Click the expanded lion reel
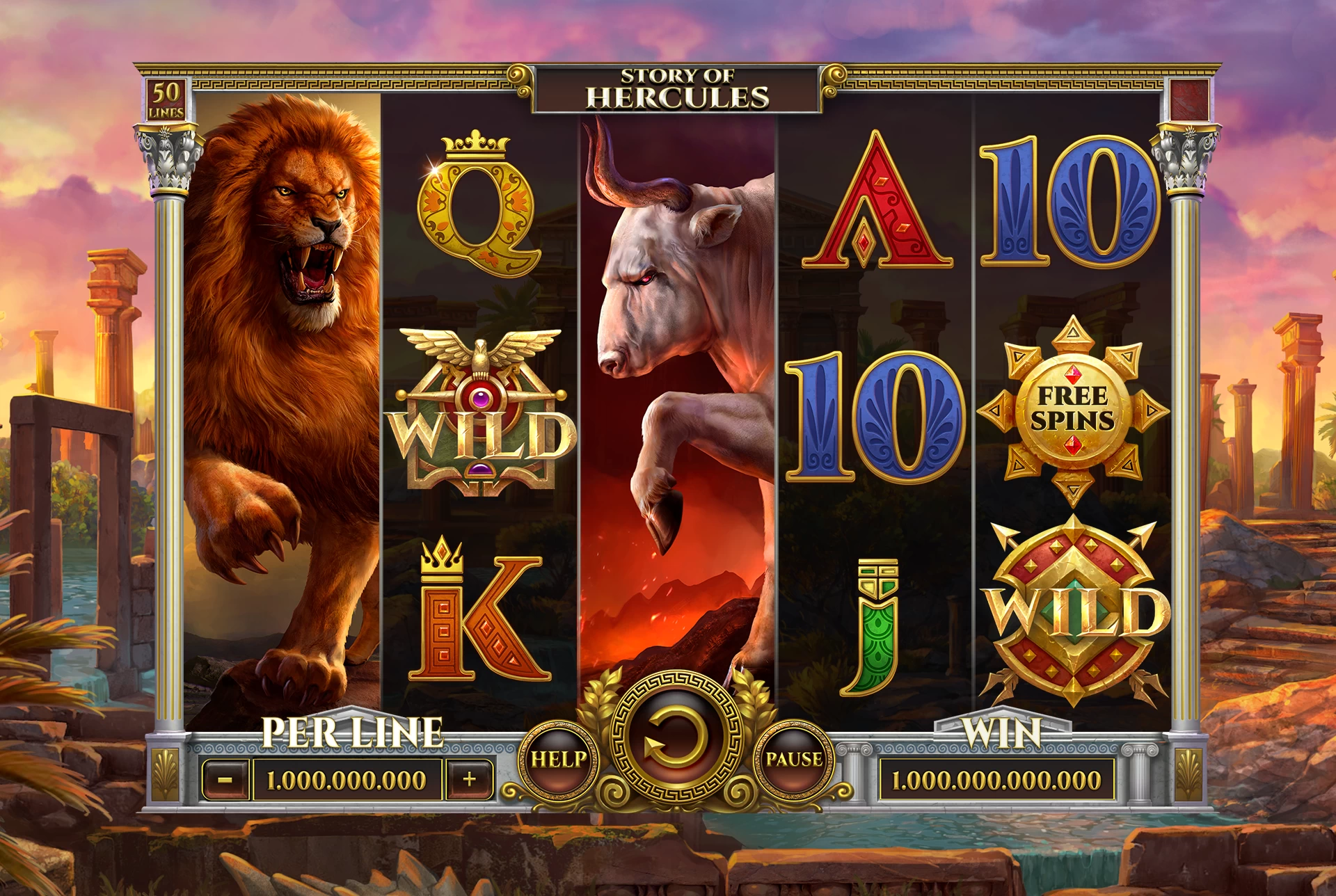The width and height of the screenshot is (1336, 896). (283, 410)
